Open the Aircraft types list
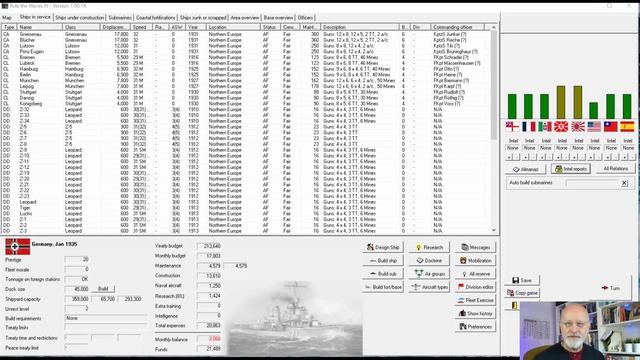Viewport: 640px width, 360px height. click(x=429, y=287)
